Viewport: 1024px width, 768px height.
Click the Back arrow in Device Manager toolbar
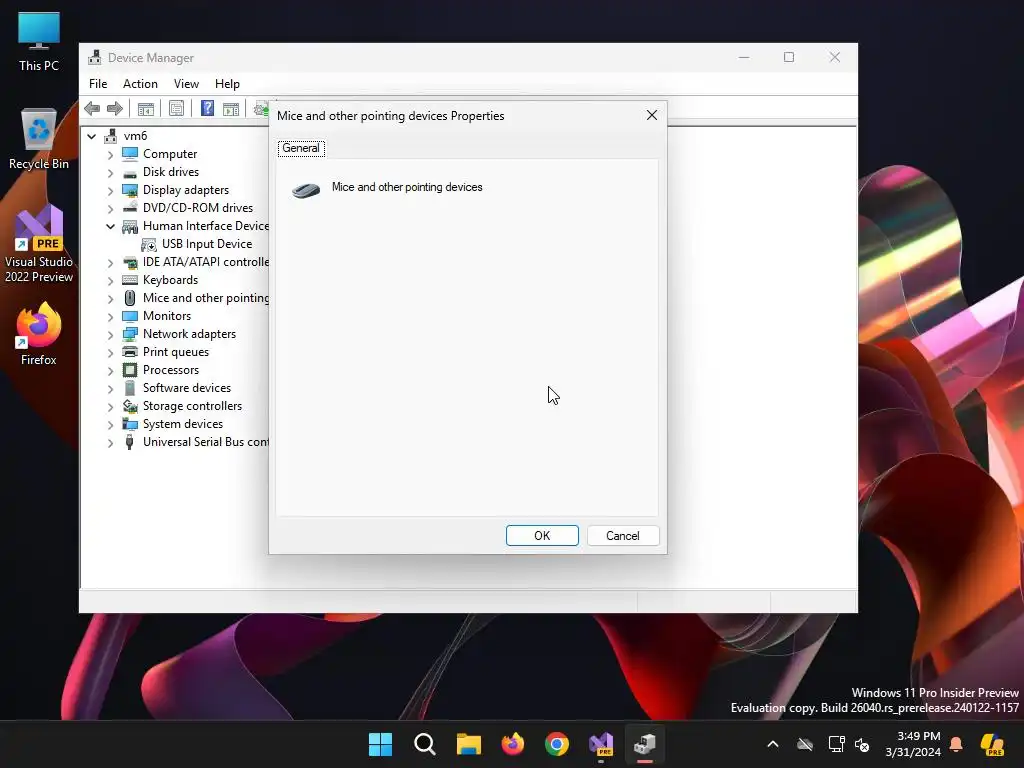92,108
